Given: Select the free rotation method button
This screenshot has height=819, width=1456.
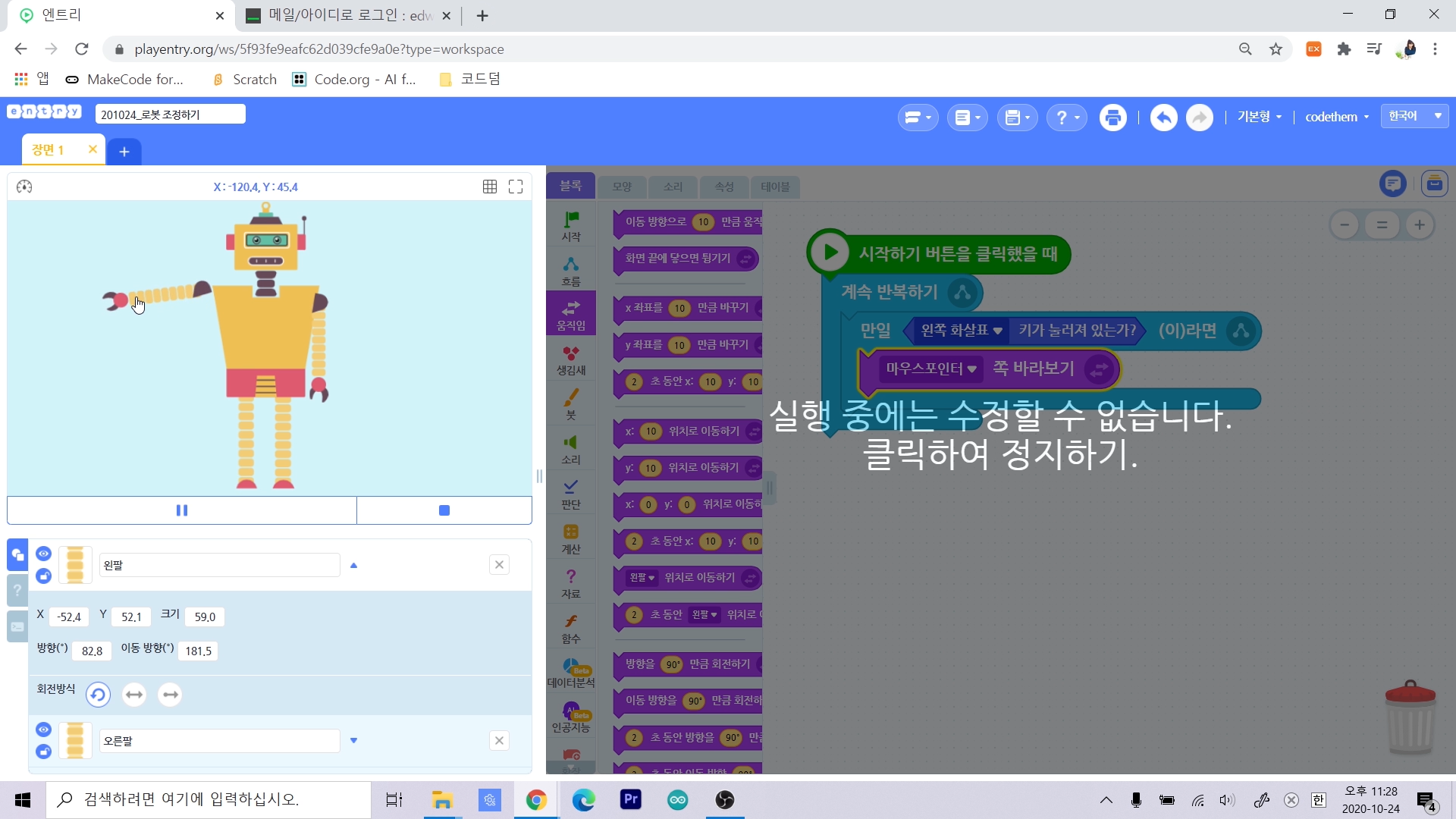Looking at the screenshot, I should click(x=98, y=695).
